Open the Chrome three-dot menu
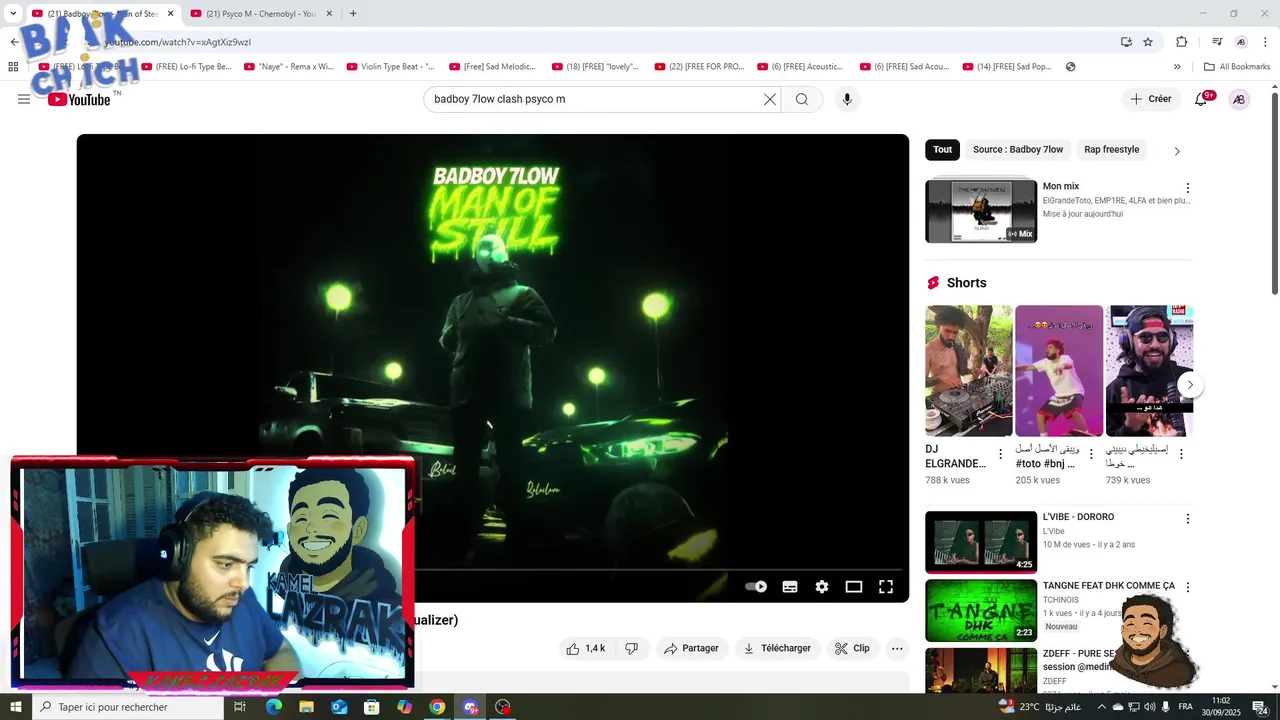The image size is (1280, 720). pos(1266,42)
